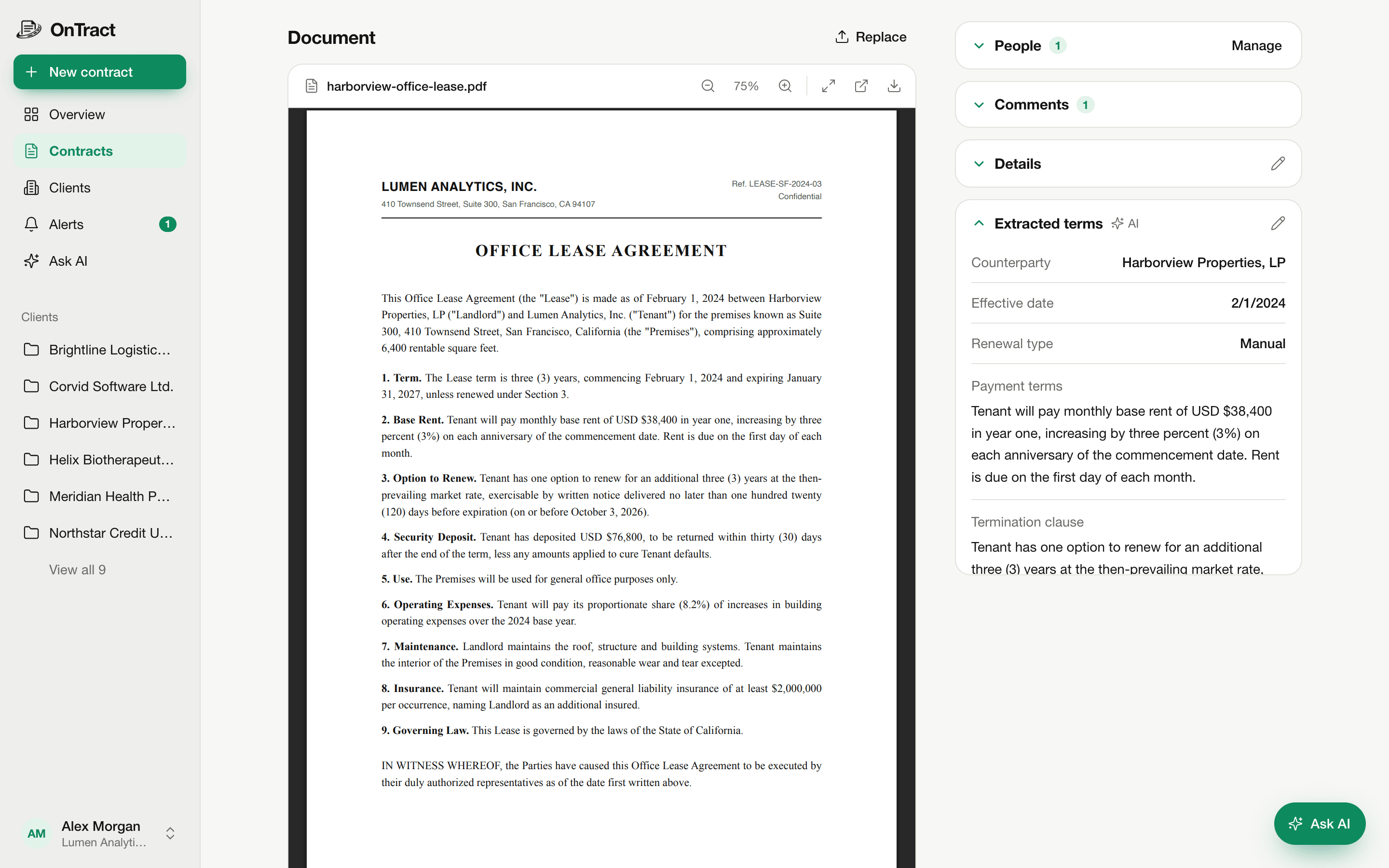
Task: Click the AM user avatar
Action: pos(36,834)
